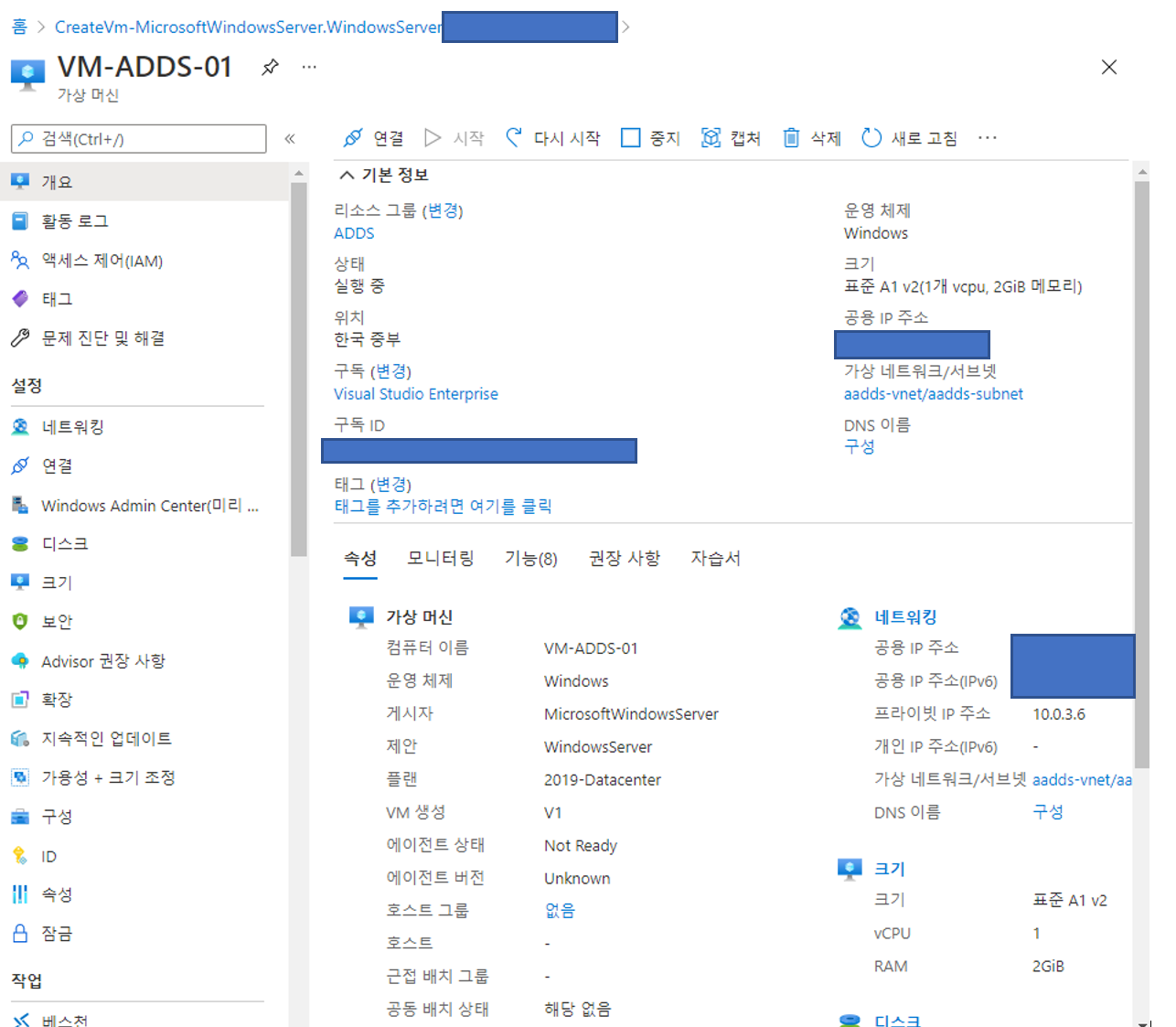Screen dimensions: 1176x1027
Task: Click 태그를 추가하려면 여기를 클릭 link
Action: [x=444, y=506]
